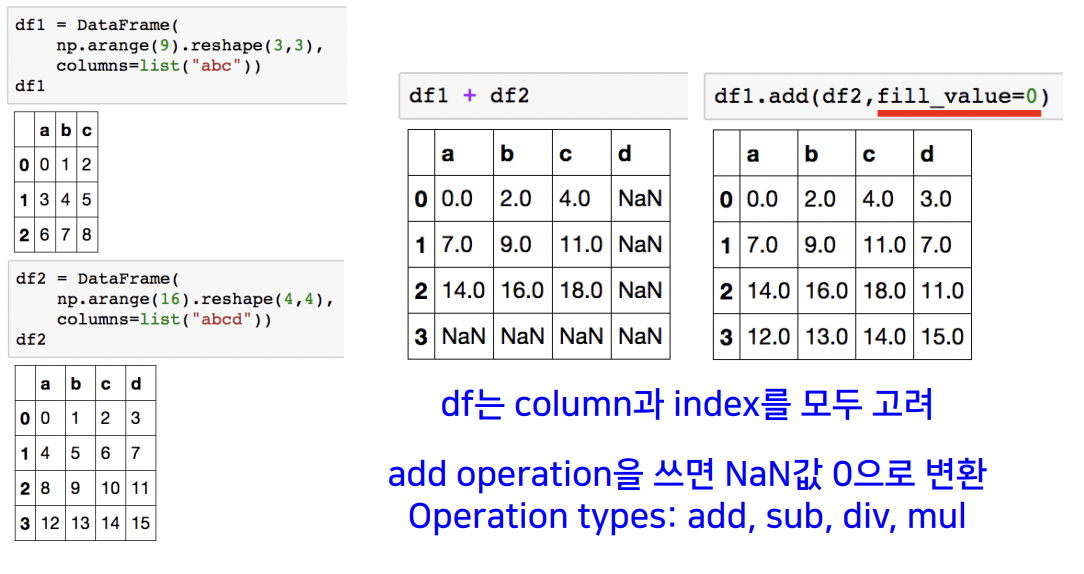1084x574 pixels.
Task: Click value 13 in the df2 output table
Action: 81,523
